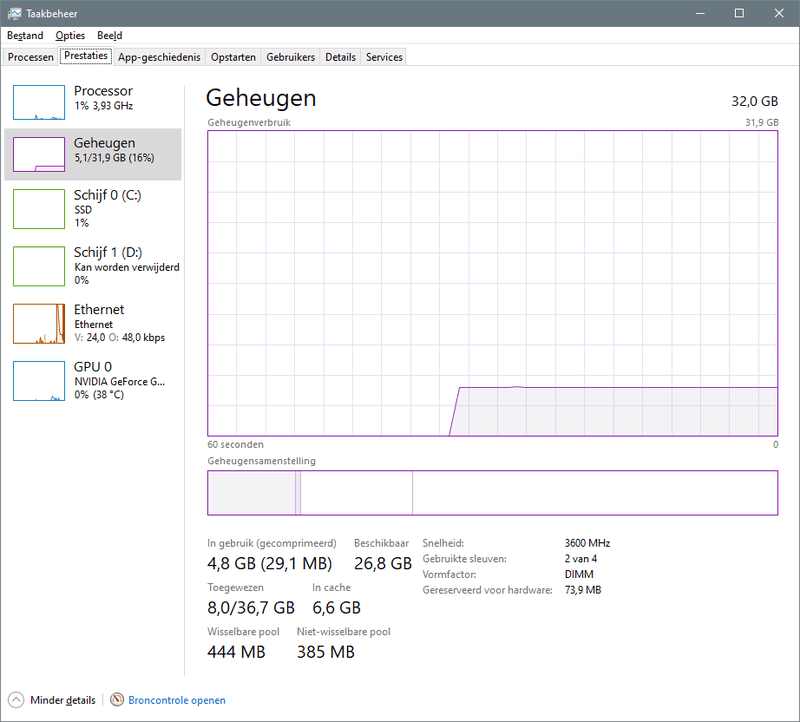Viewport: 800px width, 722px height.
Task: Open Broncontrole openen link
Action: pos(177,700)
